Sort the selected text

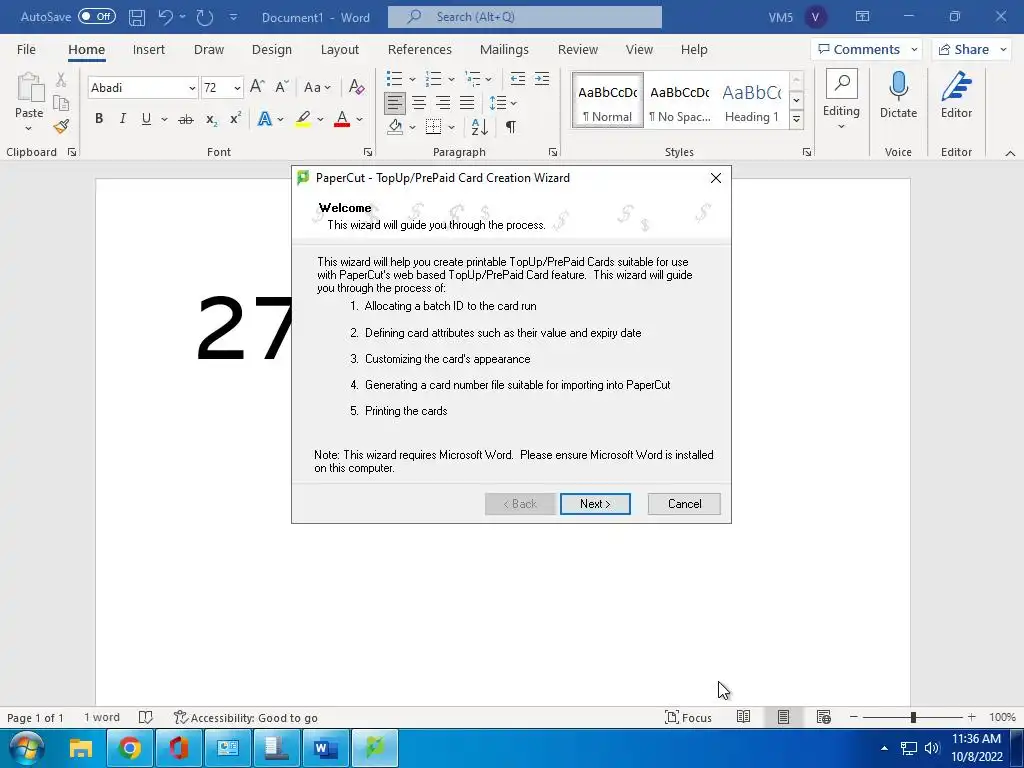pyautogui.click(x=479, y=127)
